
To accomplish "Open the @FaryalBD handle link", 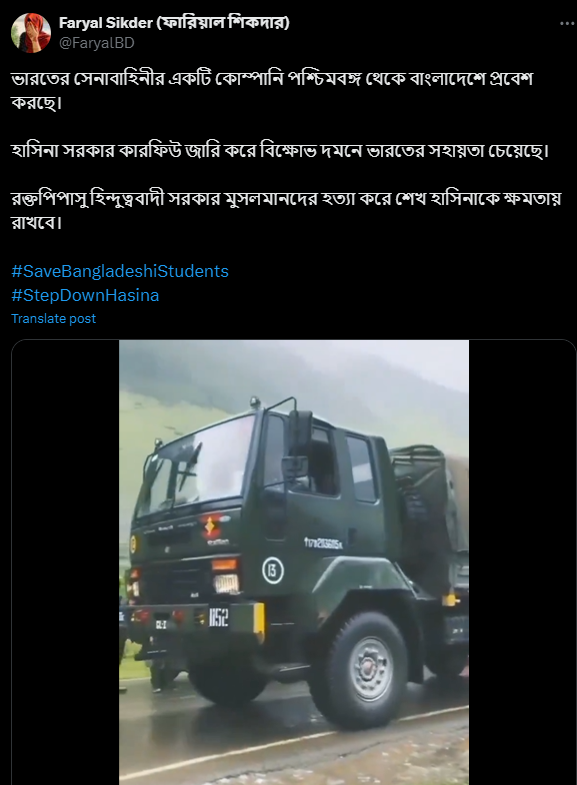I will coord(97,43).
